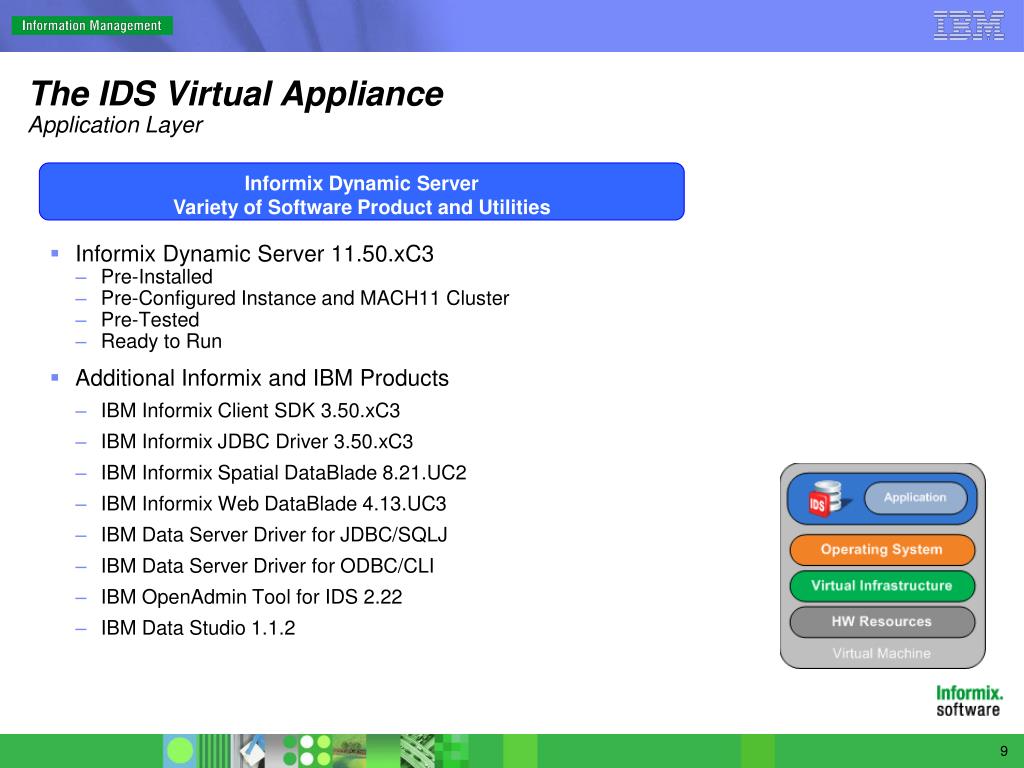Click IBM OpenAdmin Tool for IDS 2.22
Viewport: 1024px width, 768px height.
coord(251,597)
